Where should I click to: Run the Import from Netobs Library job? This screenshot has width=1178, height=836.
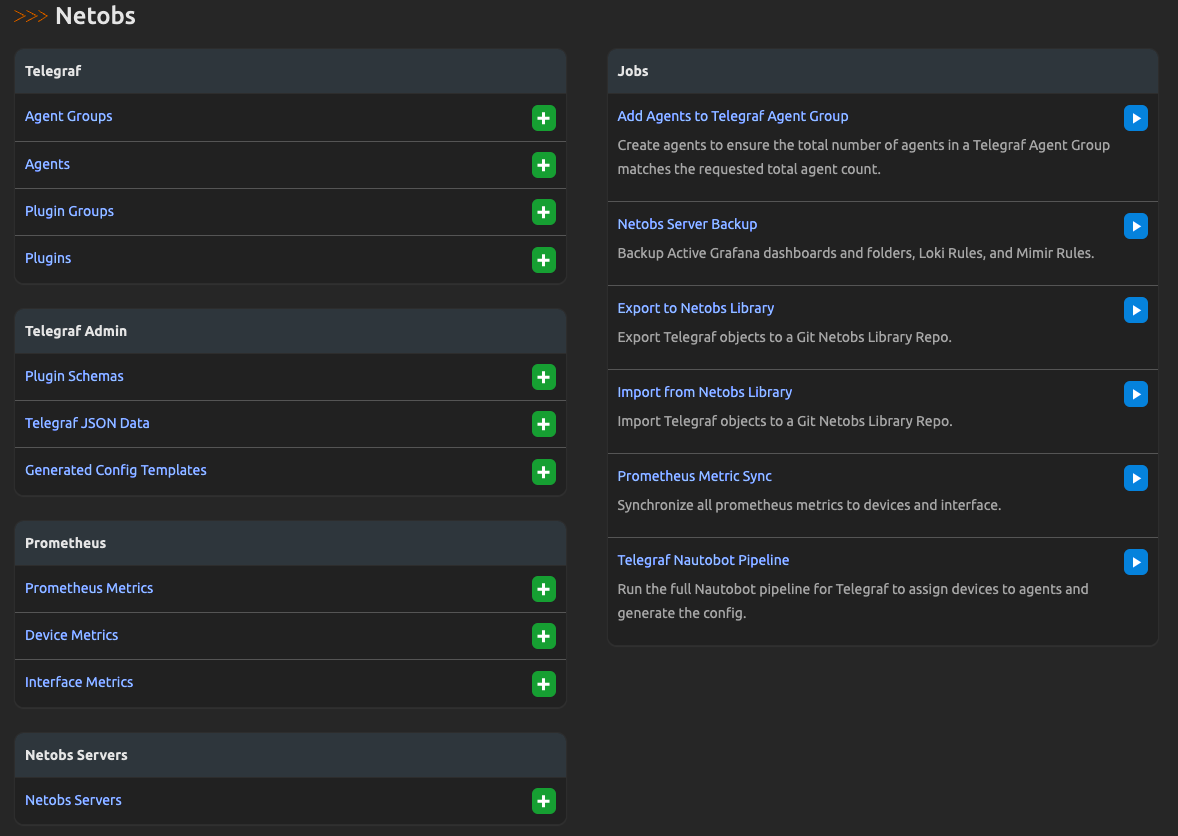pos(1135,394)
